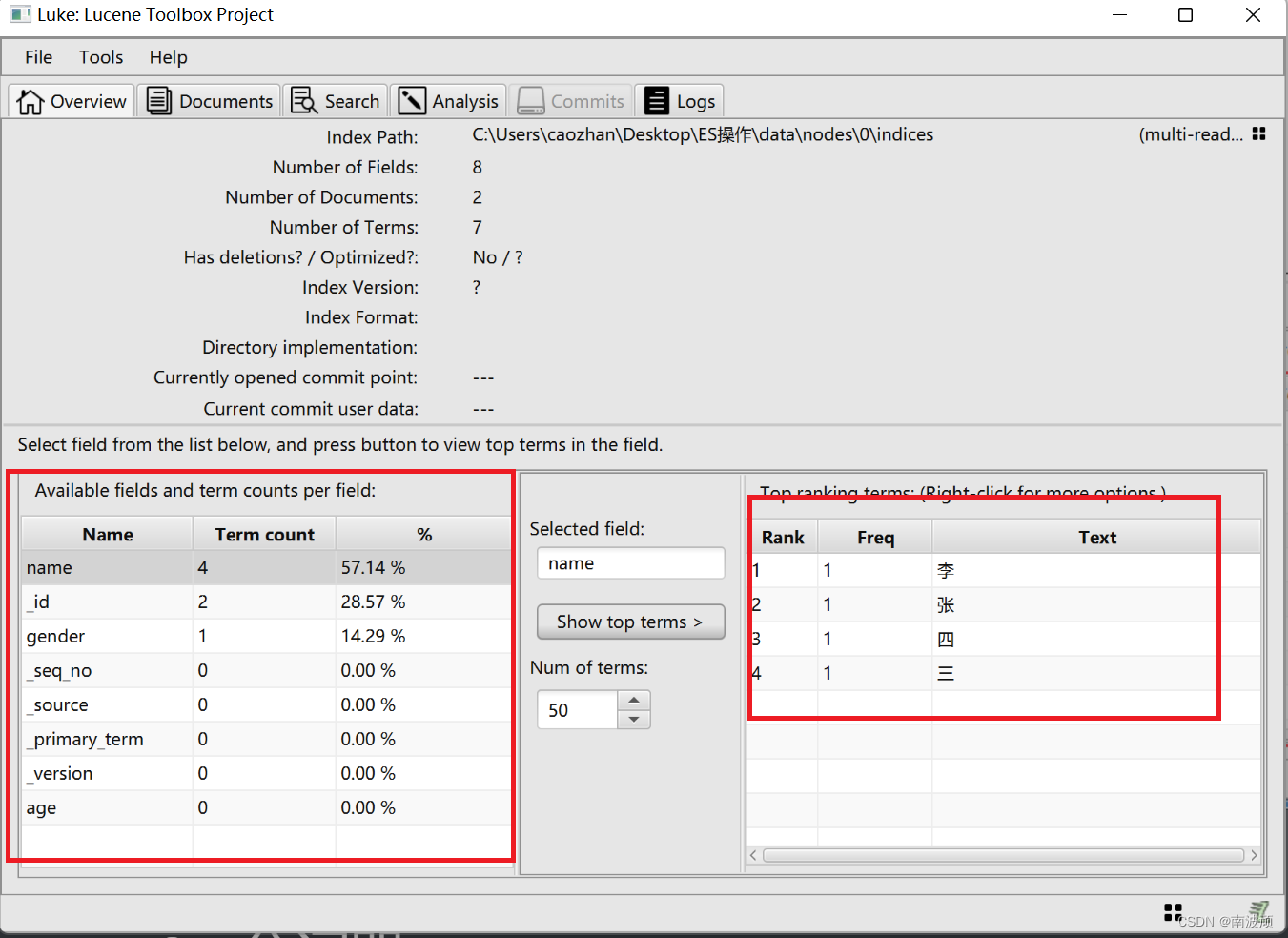Open the Help menu
Screen dimensions: 1288x938
168,57
